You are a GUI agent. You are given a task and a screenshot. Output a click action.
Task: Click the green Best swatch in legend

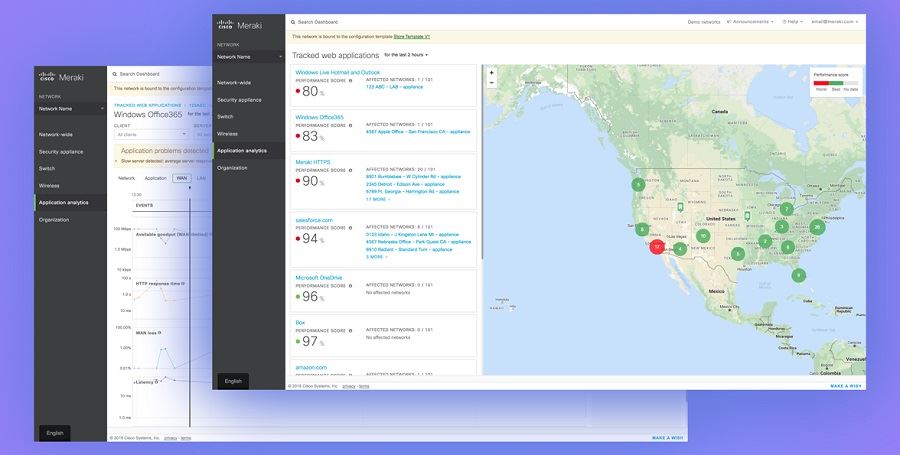coord(836,83)
